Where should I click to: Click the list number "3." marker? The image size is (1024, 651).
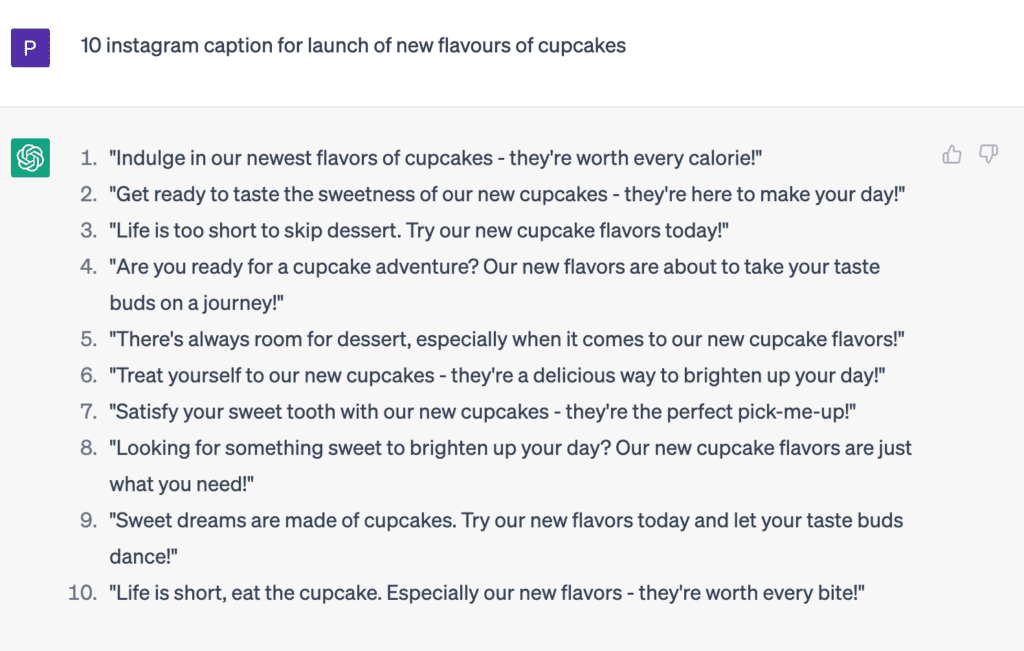point(89,231)
